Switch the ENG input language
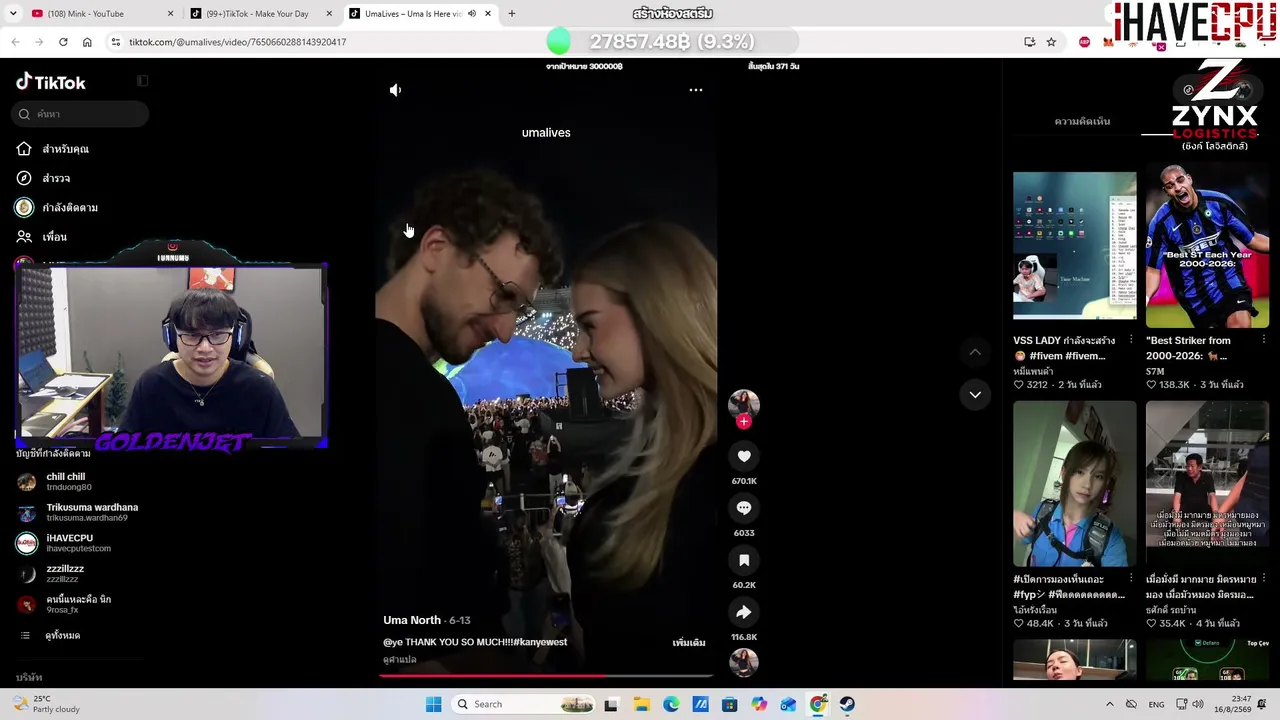Image resolution: width=1280 pixels, height=720 pixels. [1156, 704]
